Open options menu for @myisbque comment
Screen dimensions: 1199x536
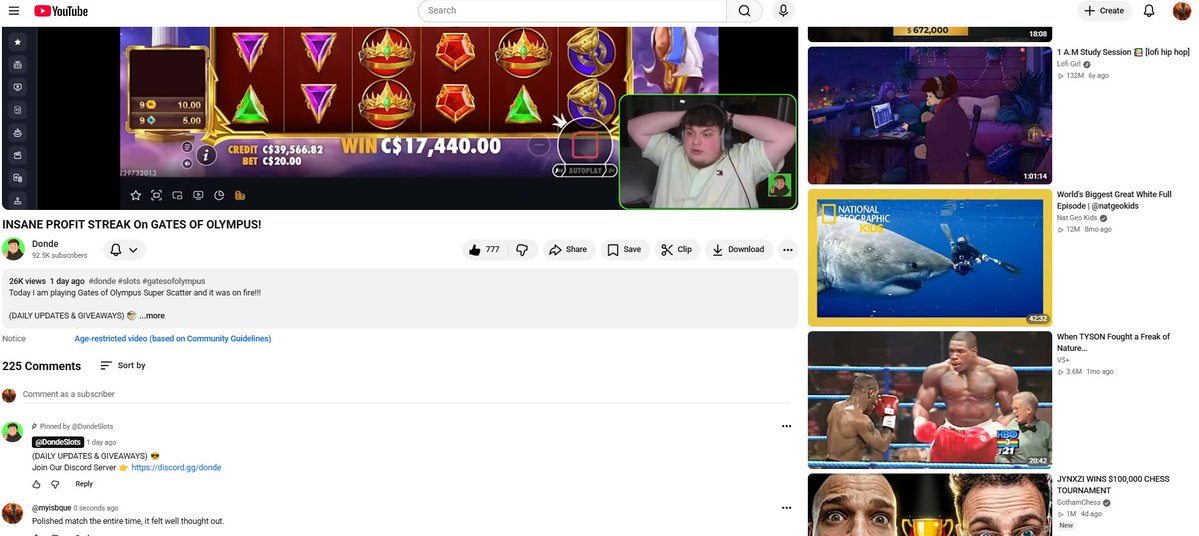786,508
